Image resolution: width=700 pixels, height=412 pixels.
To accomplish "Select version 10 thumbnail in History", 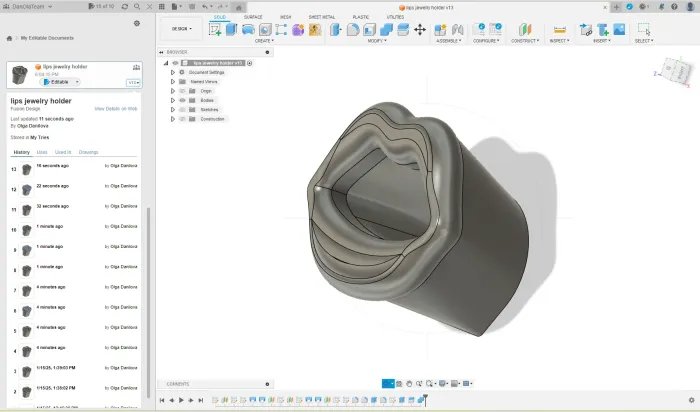I will point(27,230).
